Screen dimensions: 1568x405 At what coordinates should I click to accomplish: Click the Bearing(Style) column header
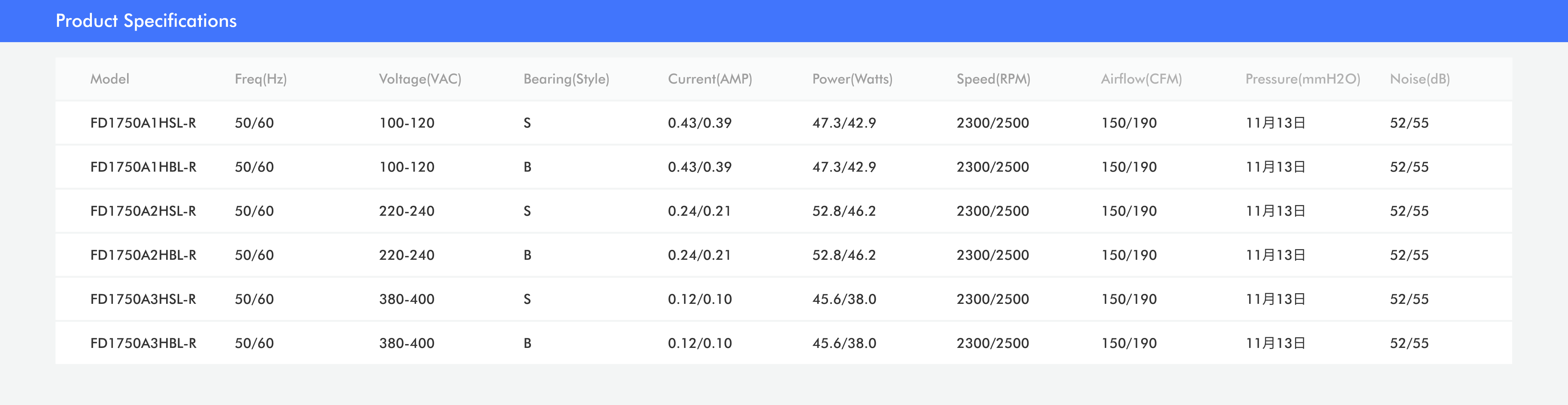[566, 79]
